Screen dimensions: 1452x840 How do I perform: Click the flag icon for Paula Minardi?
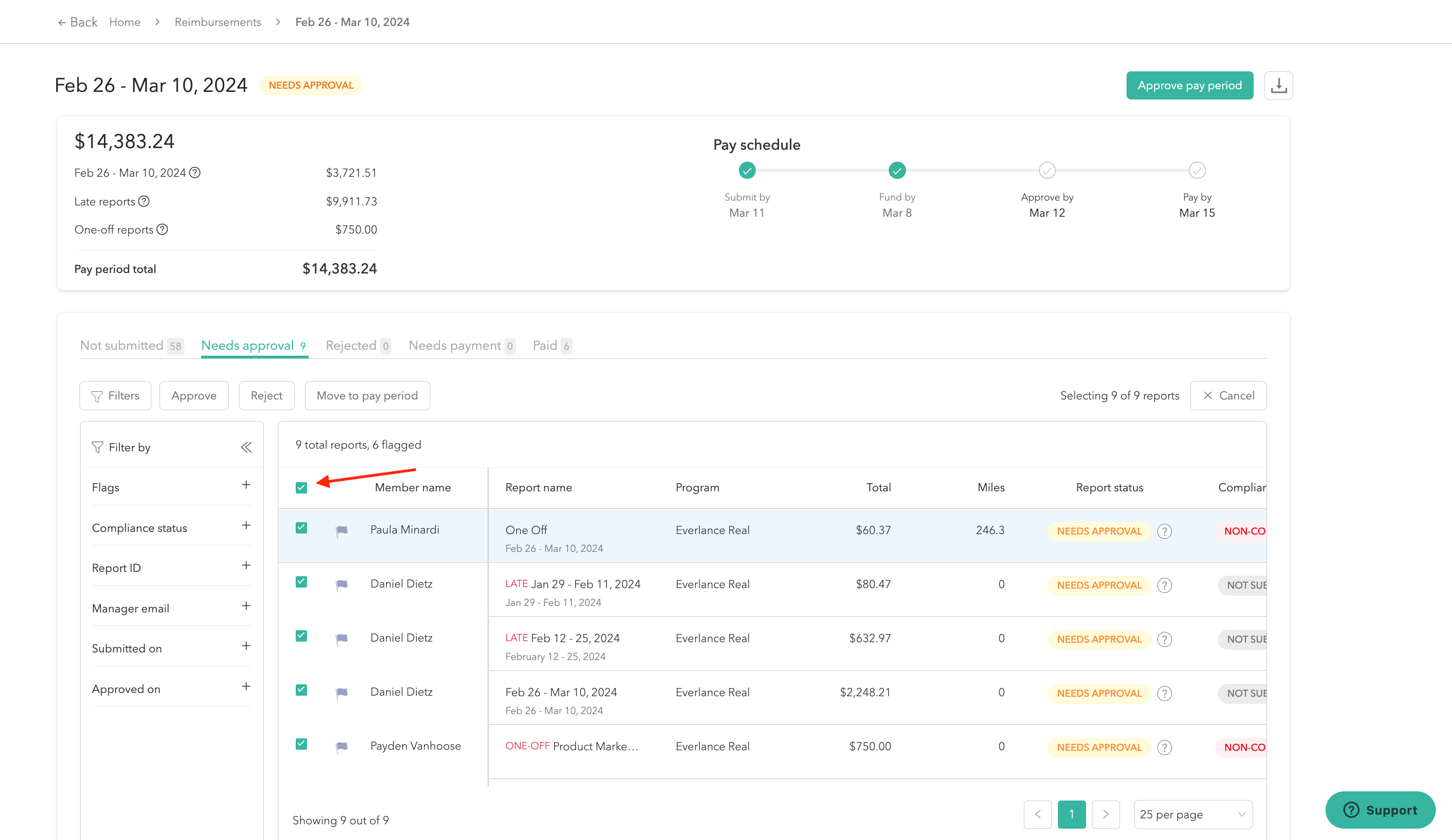coord(342,530)
